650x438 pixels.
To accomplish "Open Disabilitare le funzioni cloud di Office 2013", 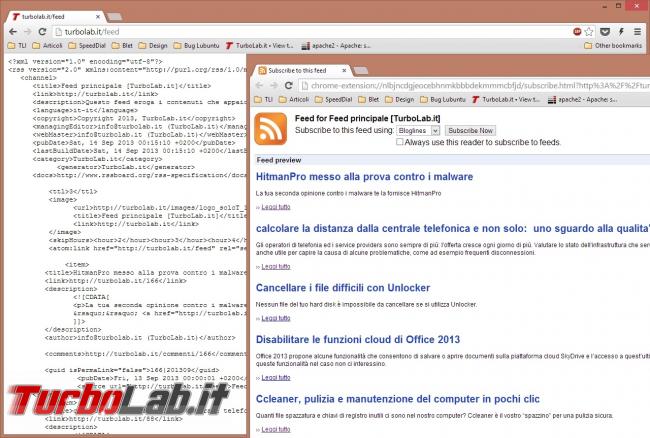I will tap(358, 339).
